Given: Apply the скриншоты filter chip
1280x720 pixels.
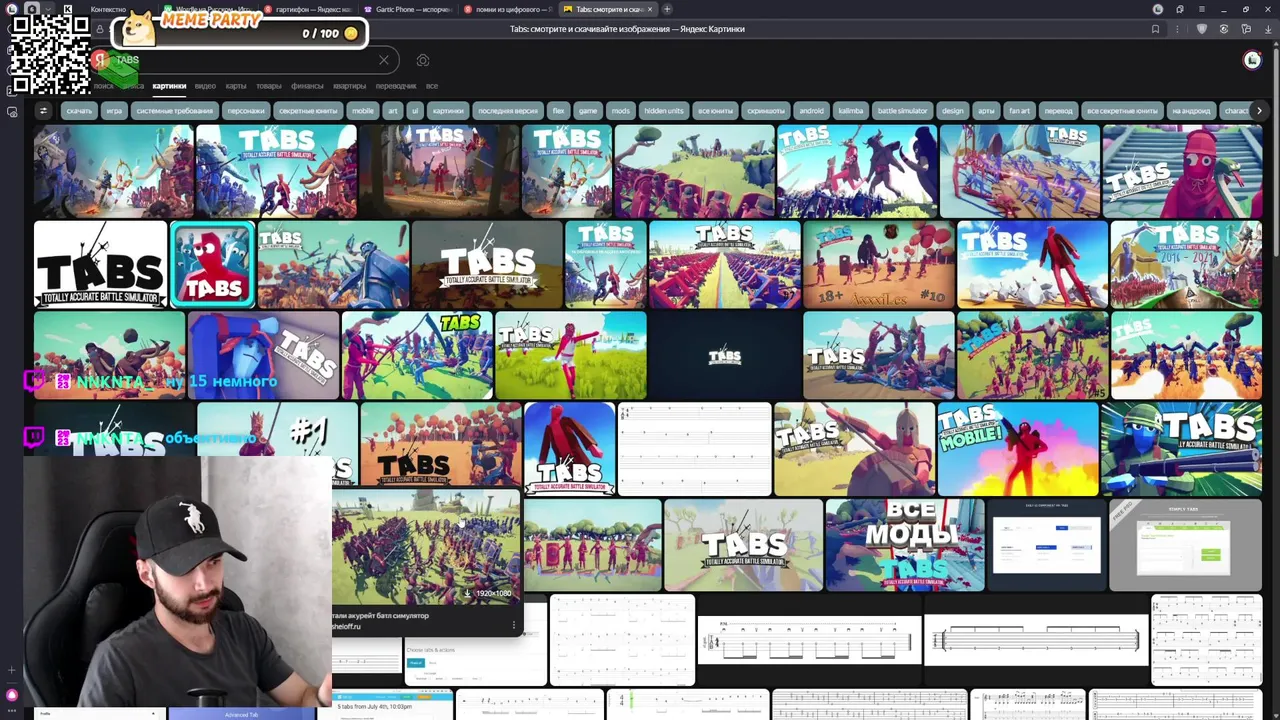Looking at the screenshot, I should 766,111.
